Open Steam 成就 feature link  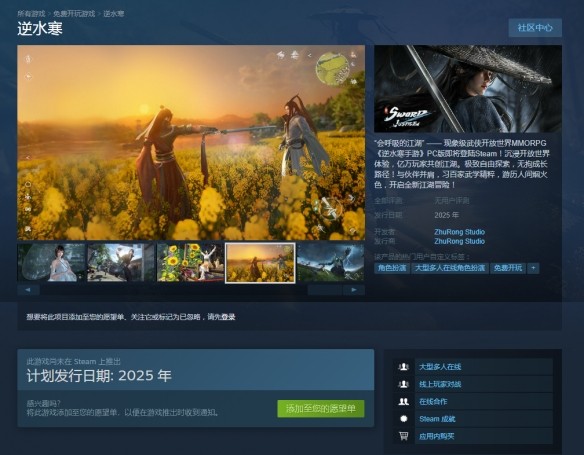coord(437,419)
